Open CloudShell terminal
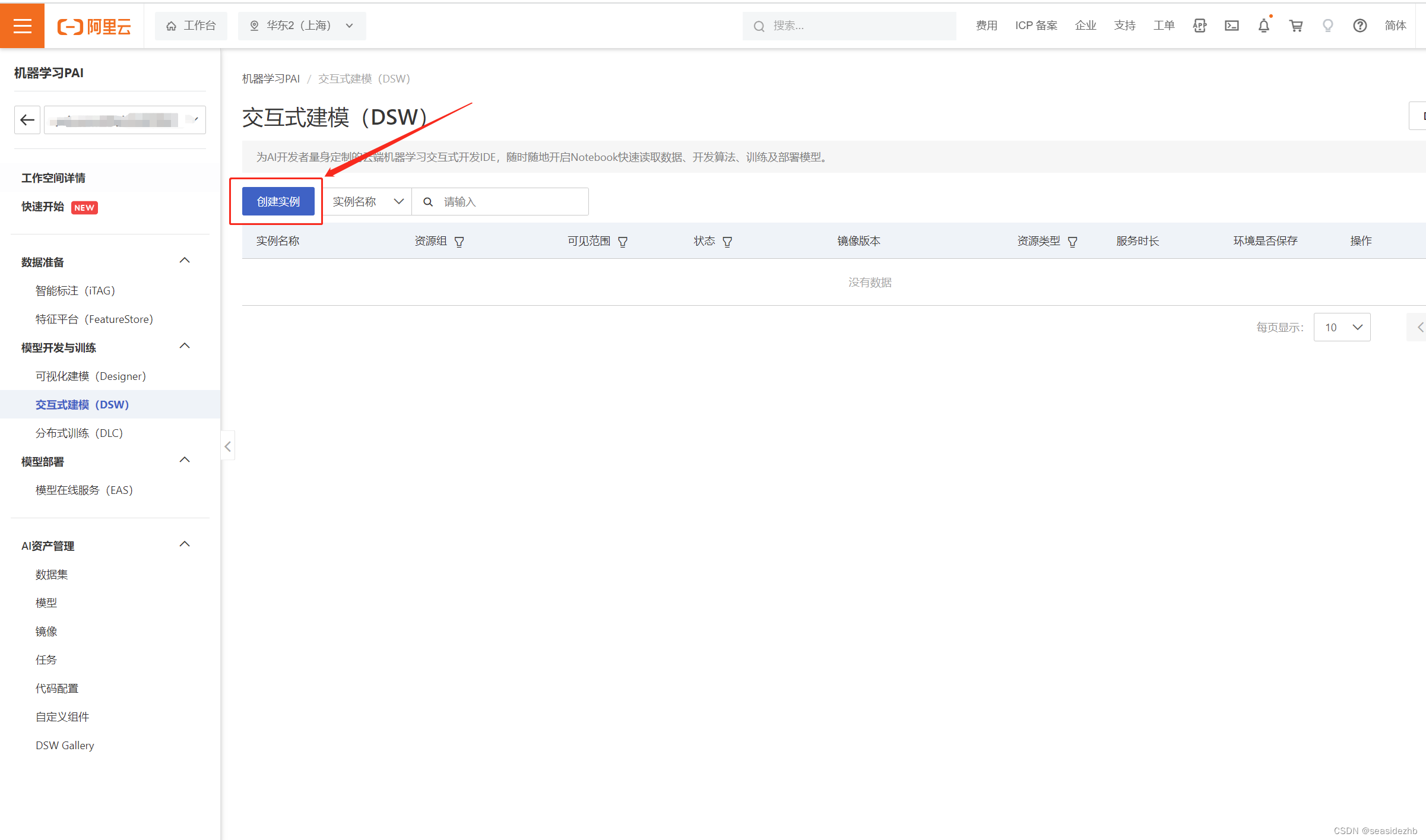1426x840 pixels. (x=1231, y=26)
